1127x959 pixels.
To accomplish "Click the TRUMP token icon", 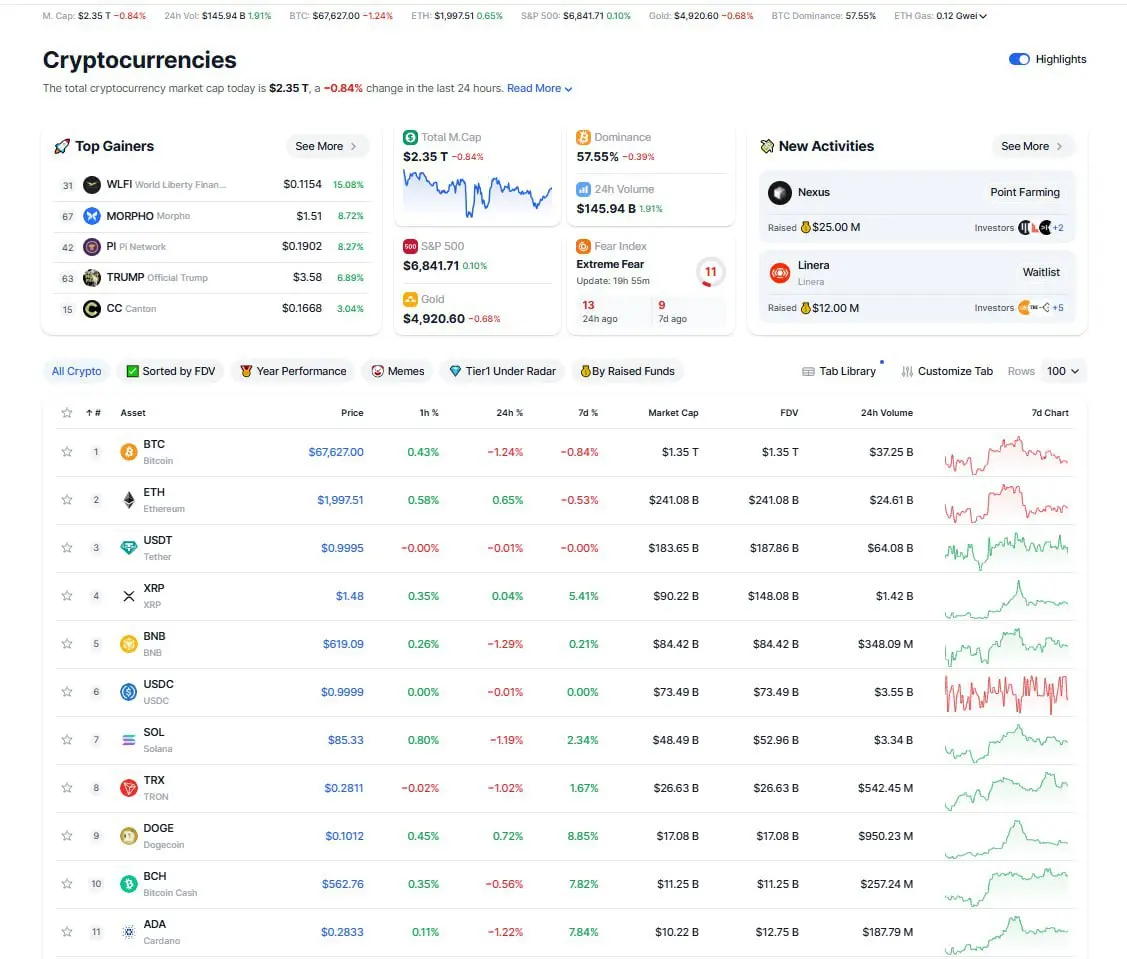I will pos(92,277).
